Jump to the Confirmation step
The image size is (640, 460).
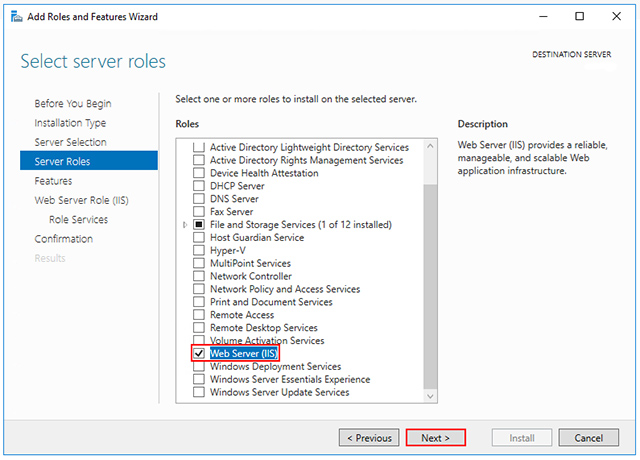[64, 239]
